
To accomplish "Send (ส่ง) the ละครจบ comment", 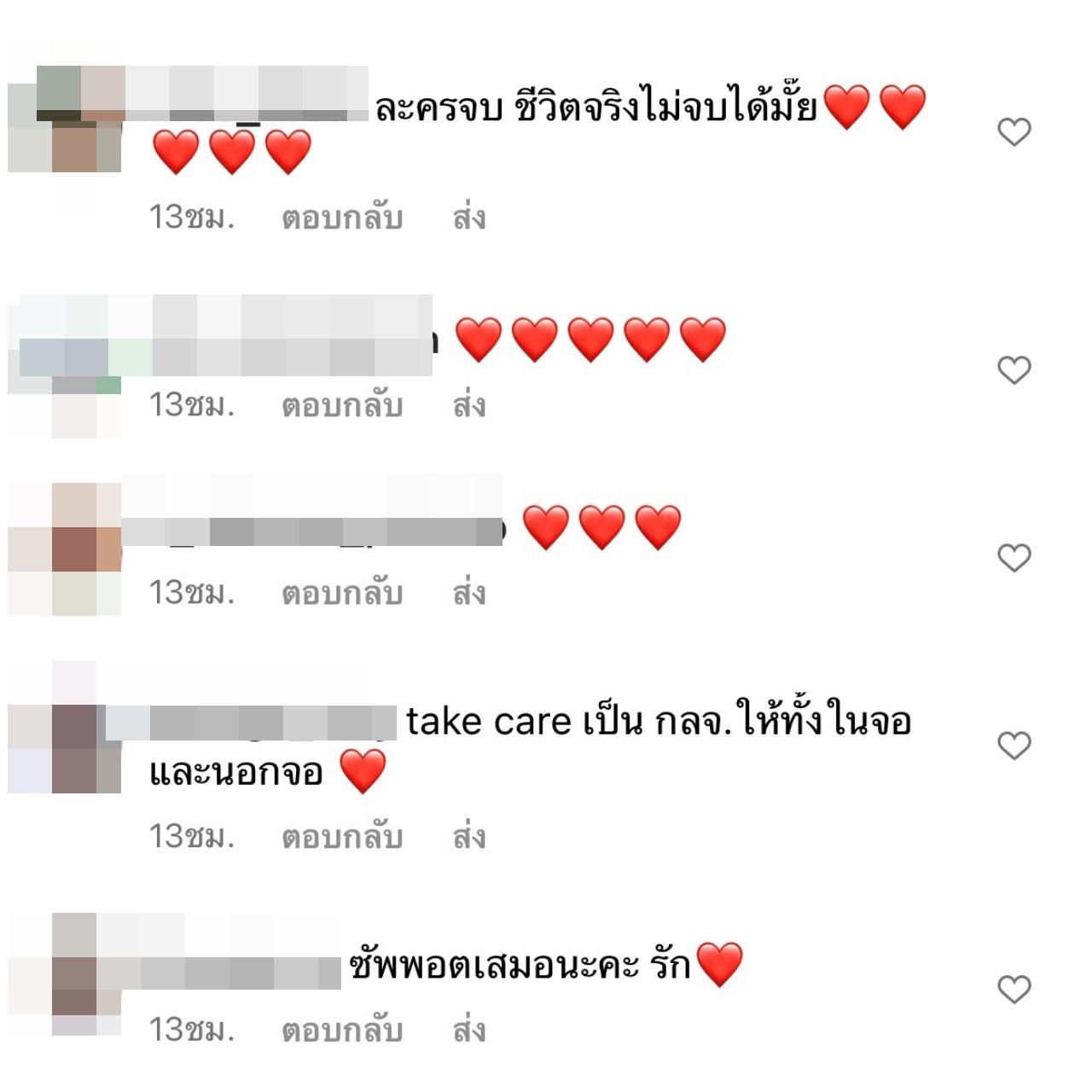I will 469,218.
